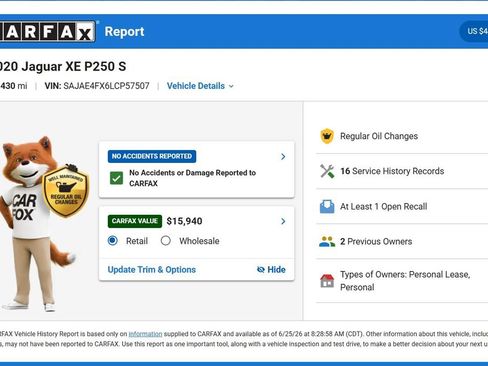Click the CARFAX VALUE green badge
The image size is (488, 366).
coord(135,221)
